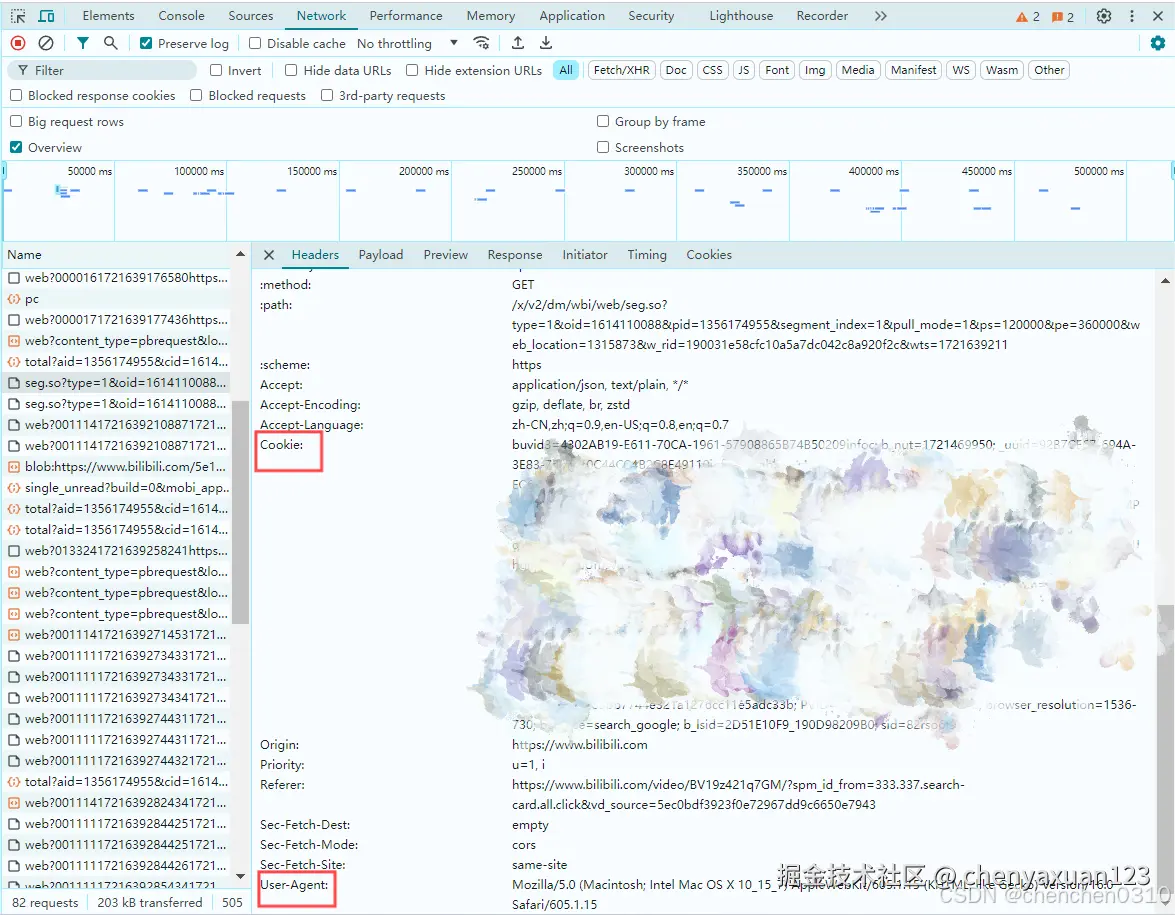Screen dimensions: 1175x915
Task: Open the Preview tab of the request
Action: (x=445, y=255)
